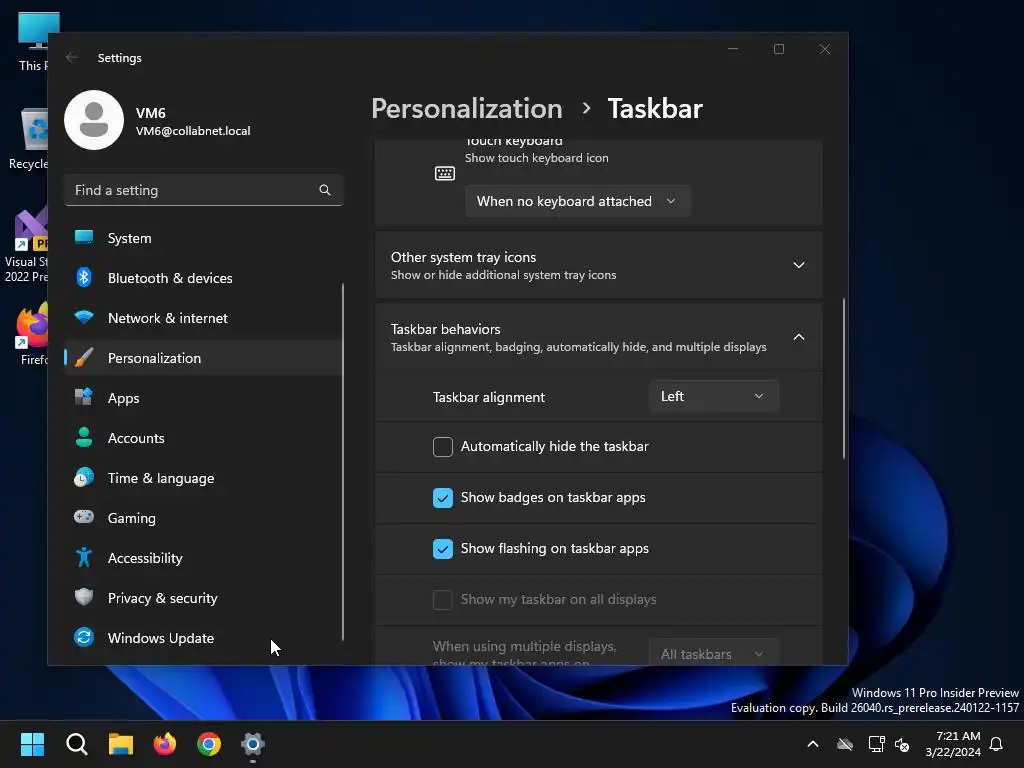Click the Privacy & security shield icon
The image size is (1024, 768).
84,597
